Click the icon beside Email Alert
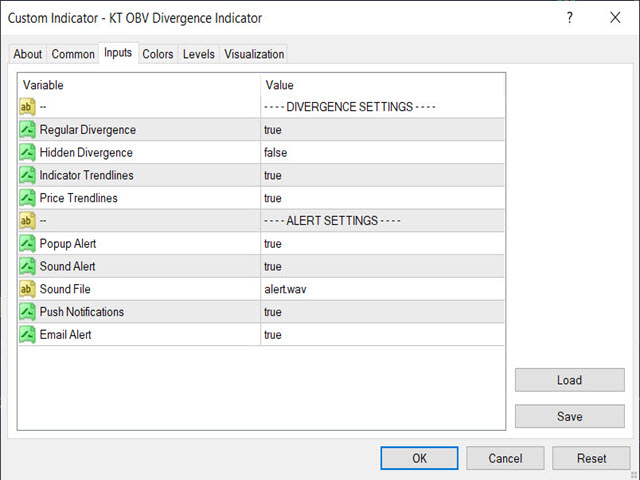The image size is (640, 480). point(27,335)
